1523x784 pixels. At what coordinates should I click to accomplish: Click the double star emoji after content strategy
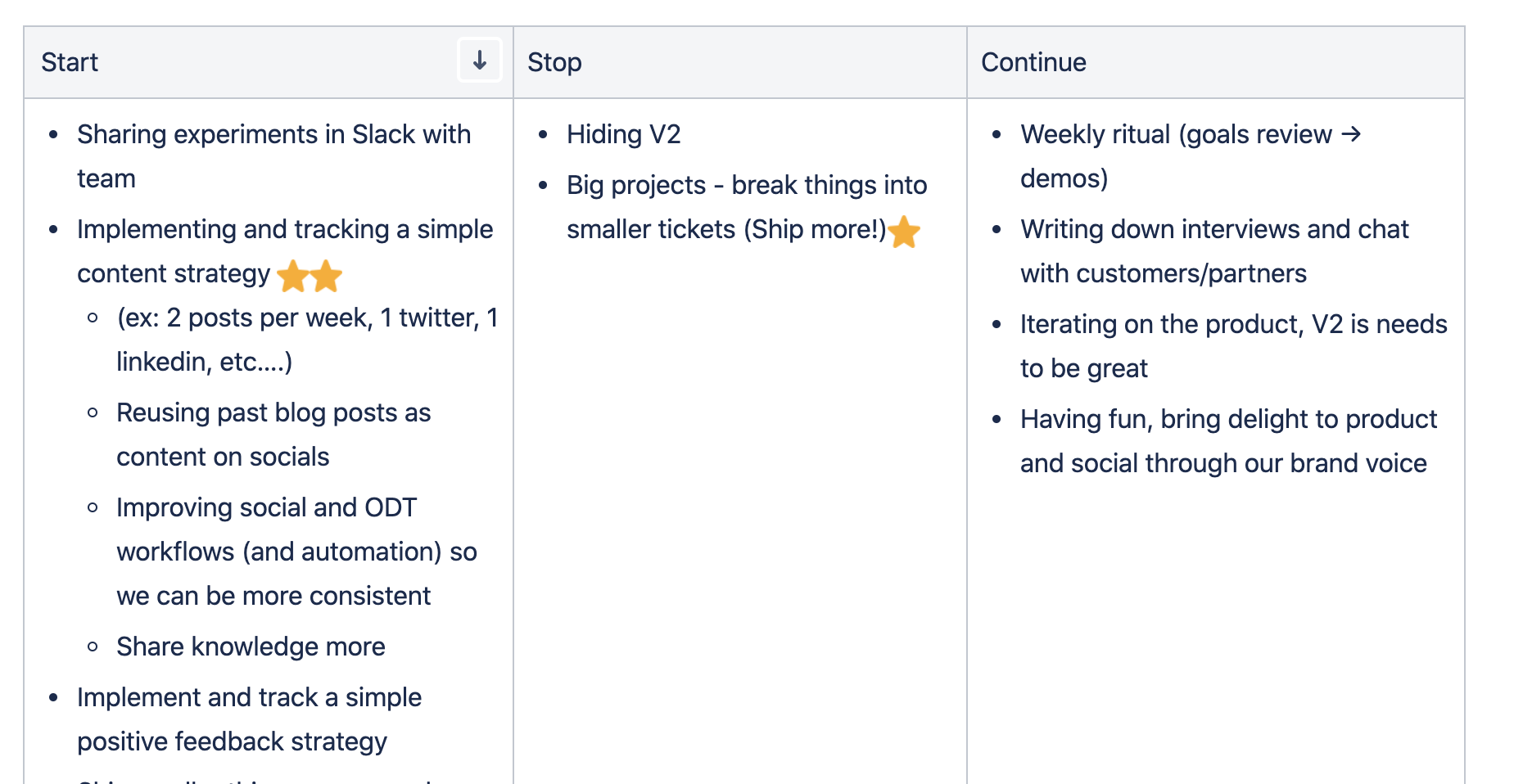310,276
